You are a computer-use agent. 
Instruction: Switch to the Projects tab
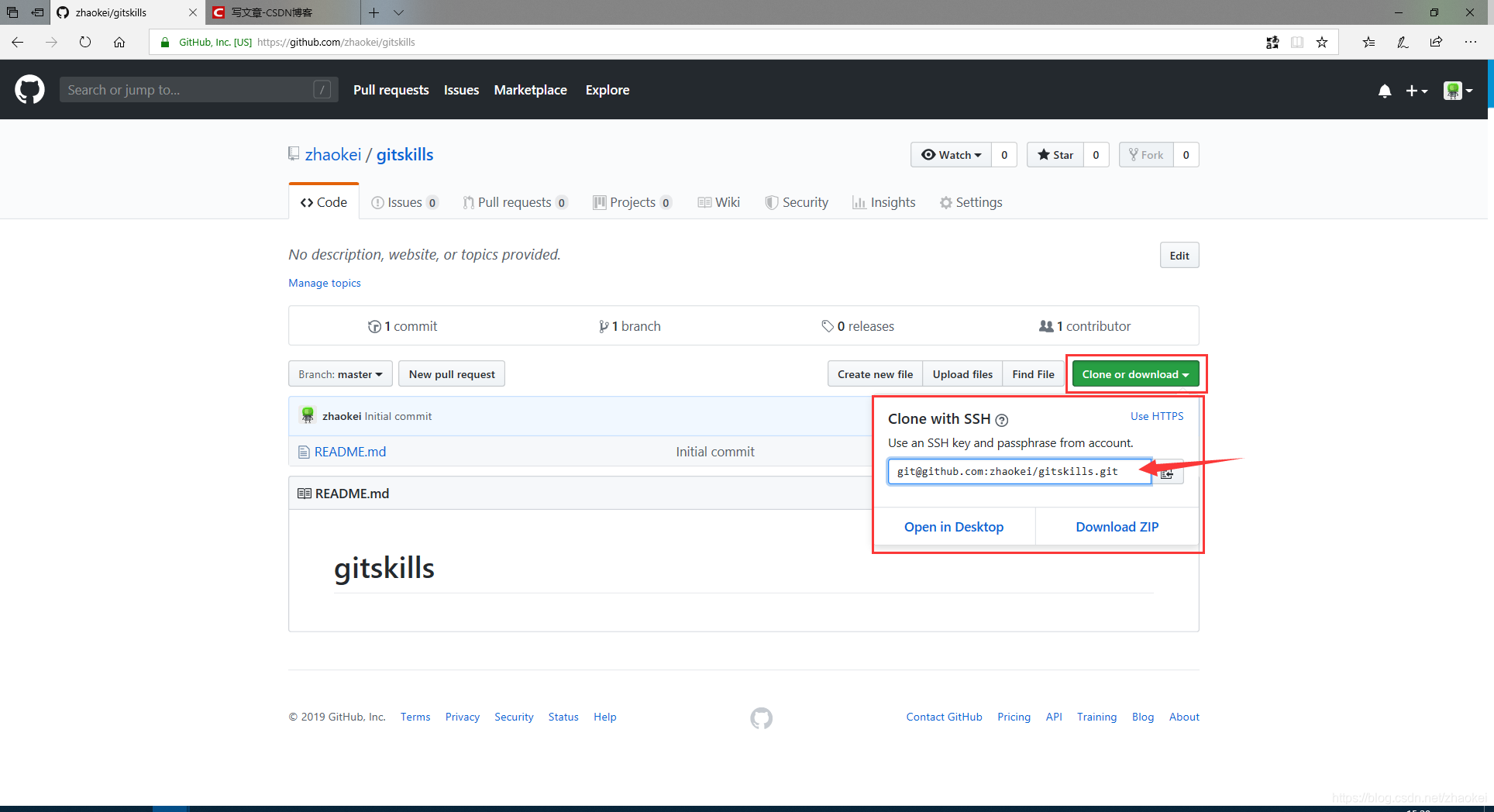(x=632, y=202)
